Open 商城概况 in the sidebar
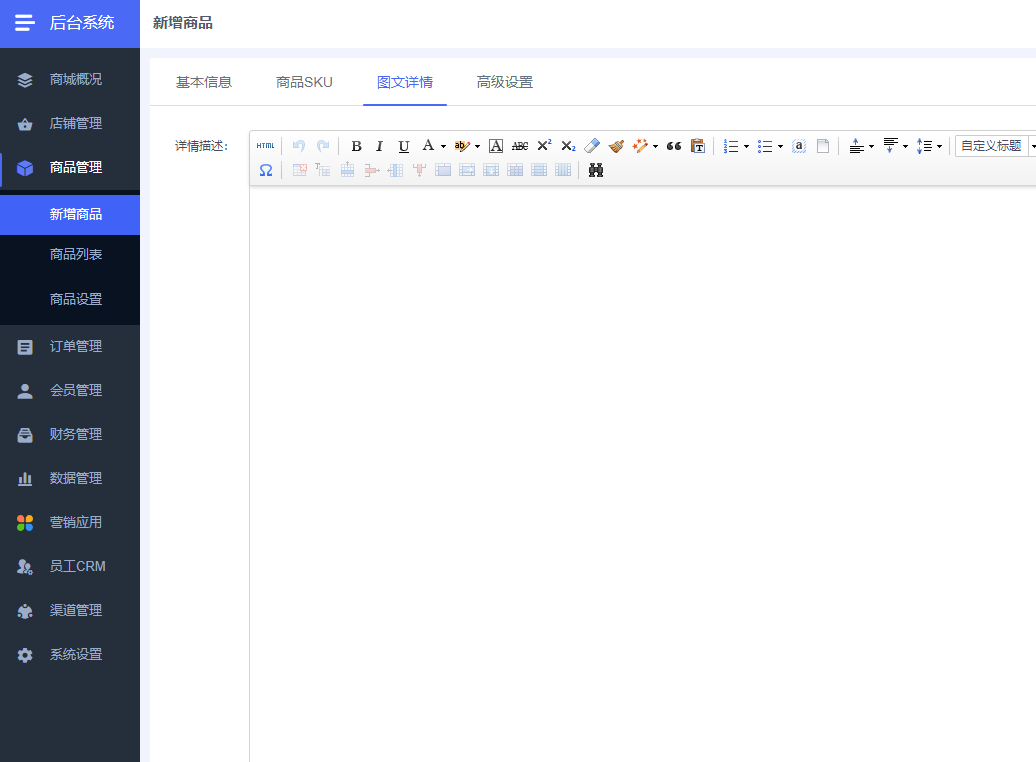1036x762 pixels. (70, 79)
